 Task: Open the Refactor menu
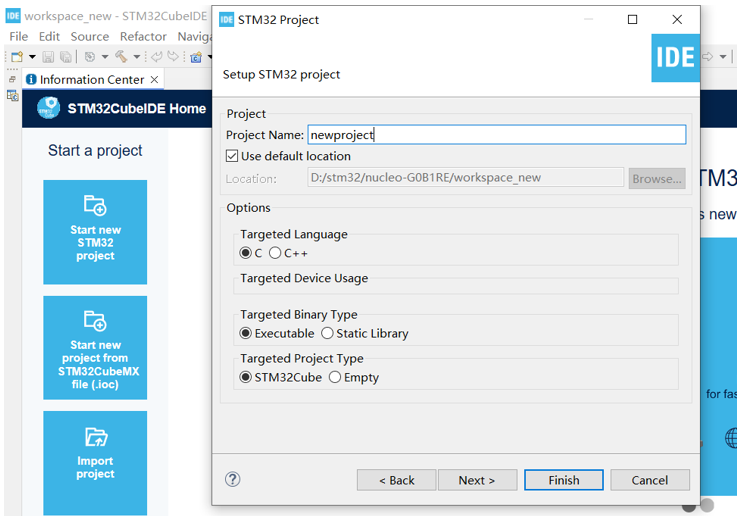[143, 36]
